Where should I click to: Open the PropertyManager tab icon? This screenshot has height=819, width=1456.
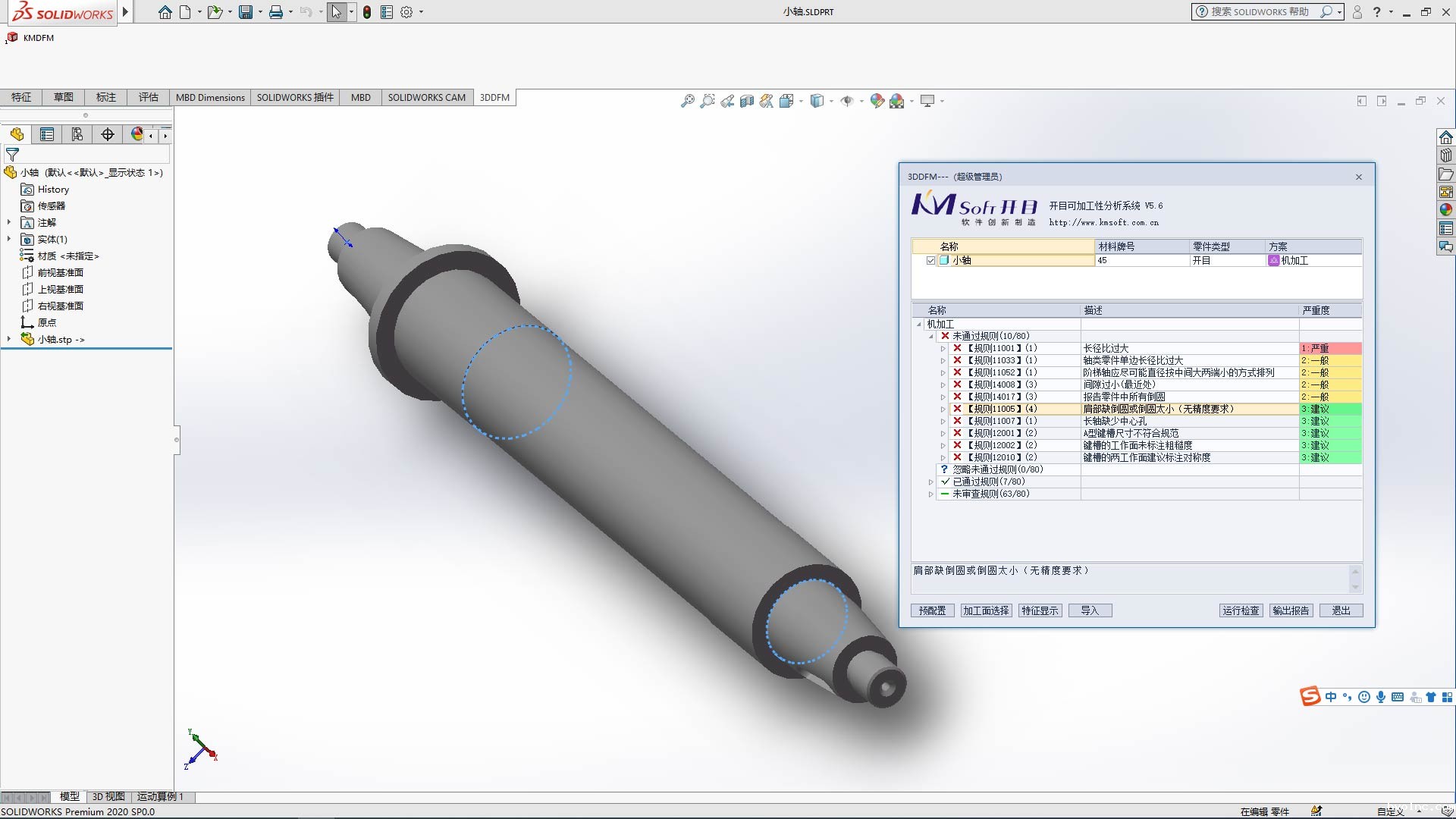pyautogui.click(x=47, y=134)
